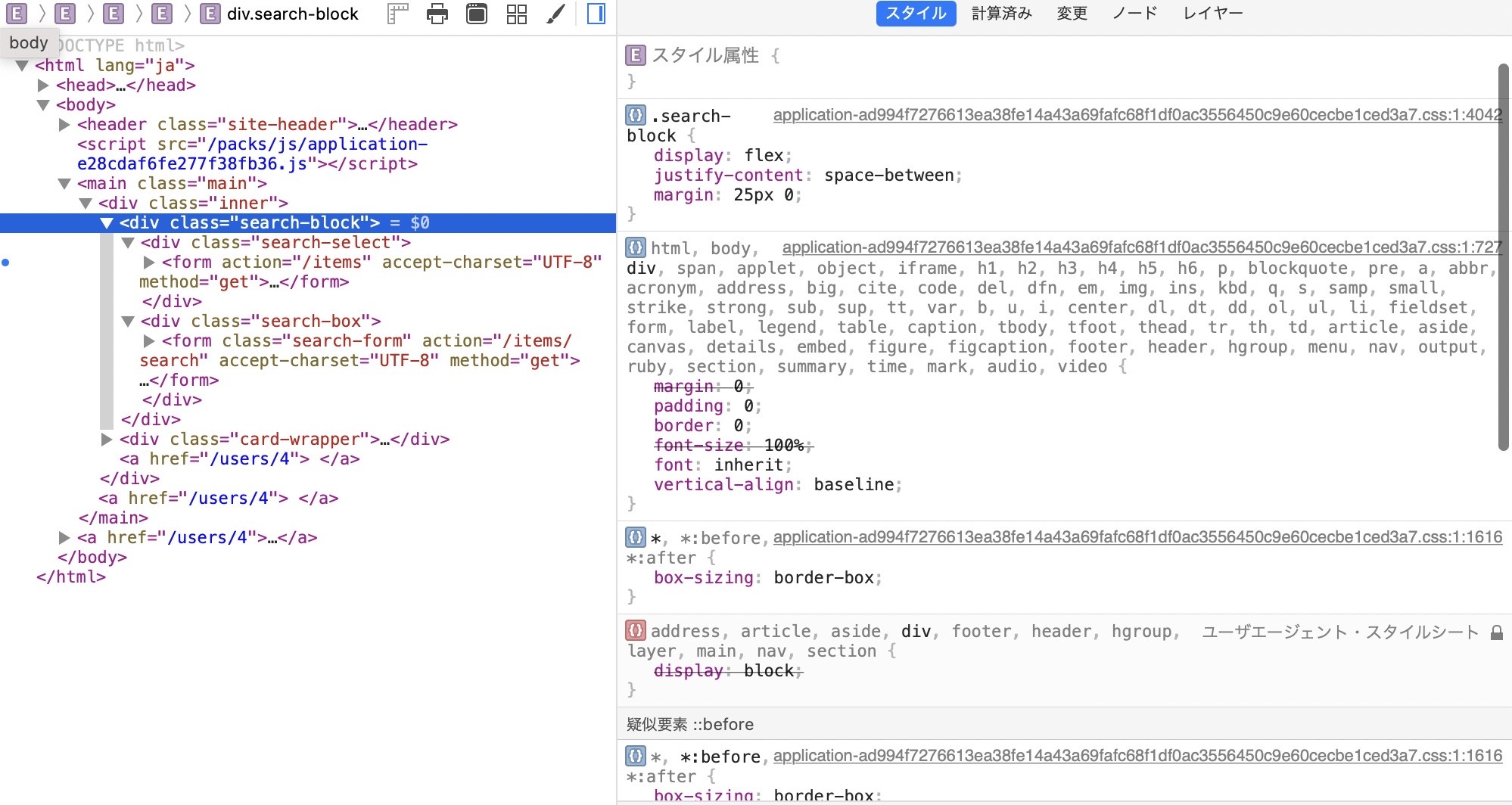Click the struck-through font-size 100% declaration
This screenshot has width=1512, height=805.
coord(733,445)
